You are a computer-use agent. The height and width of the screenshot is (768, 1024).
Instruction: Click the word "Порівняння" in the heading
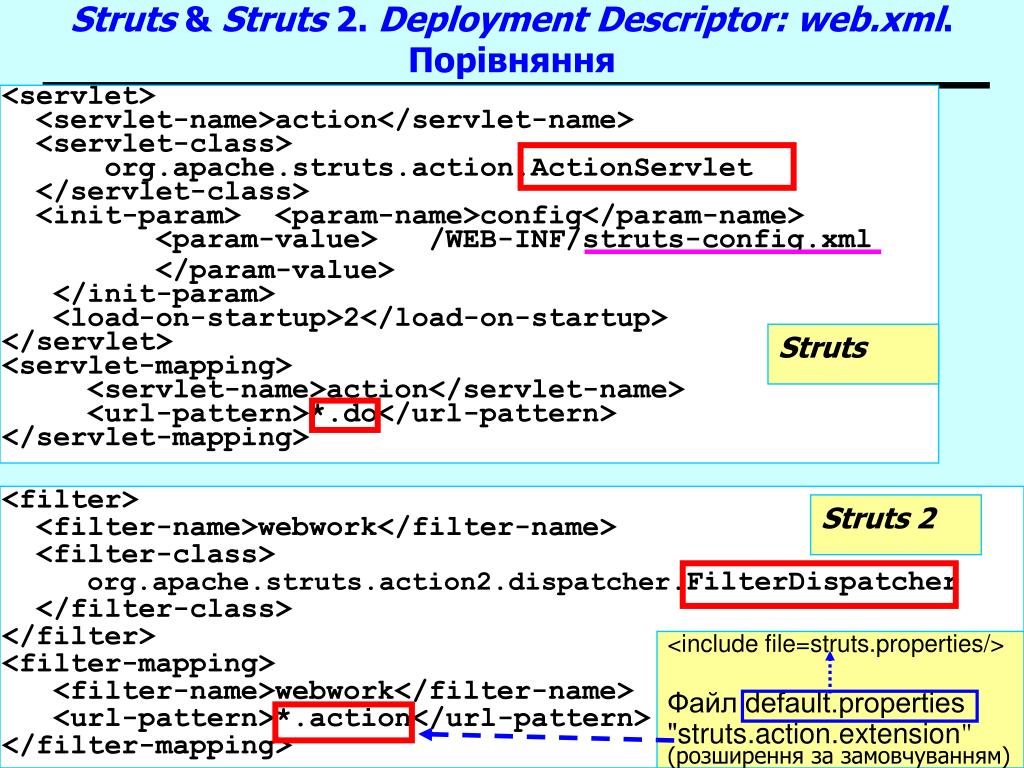tap(511, 61)
